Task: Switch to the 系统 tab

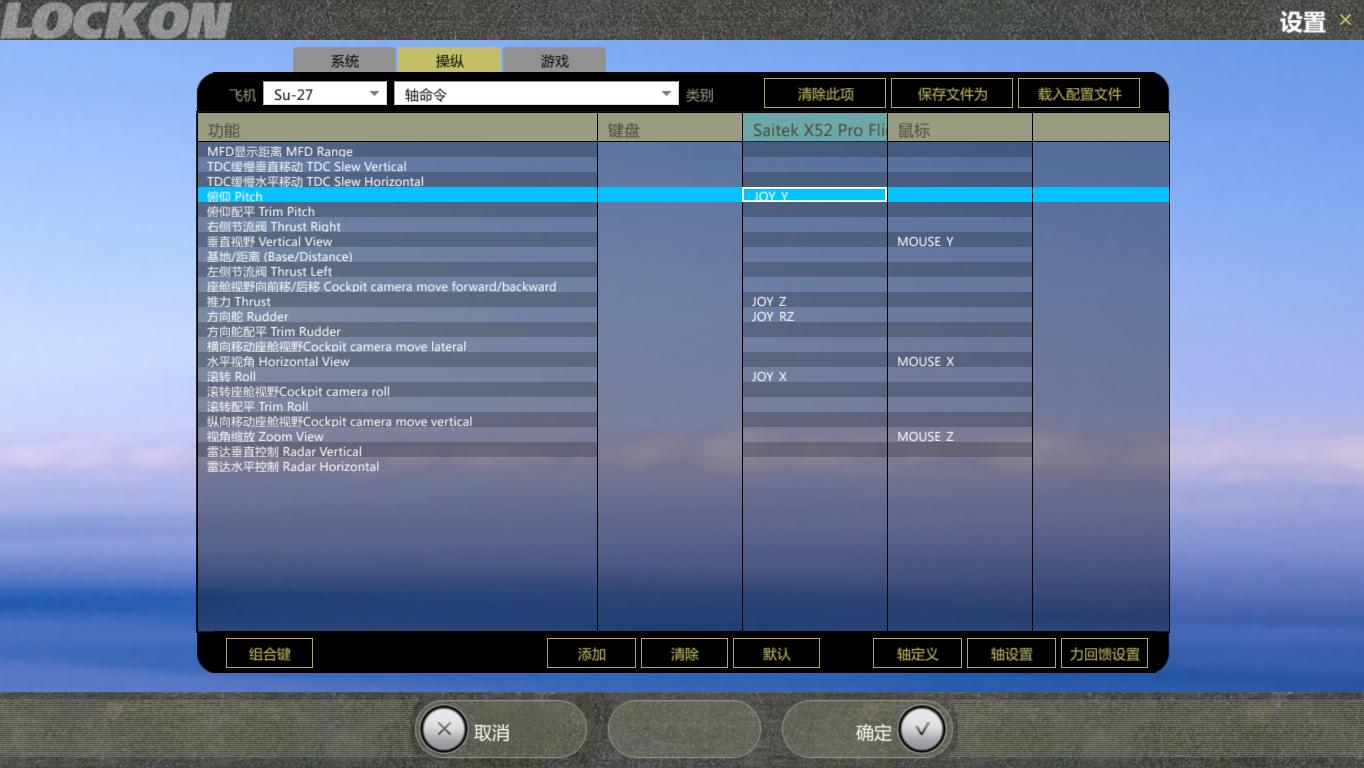Action: click(x=343, y=60)
